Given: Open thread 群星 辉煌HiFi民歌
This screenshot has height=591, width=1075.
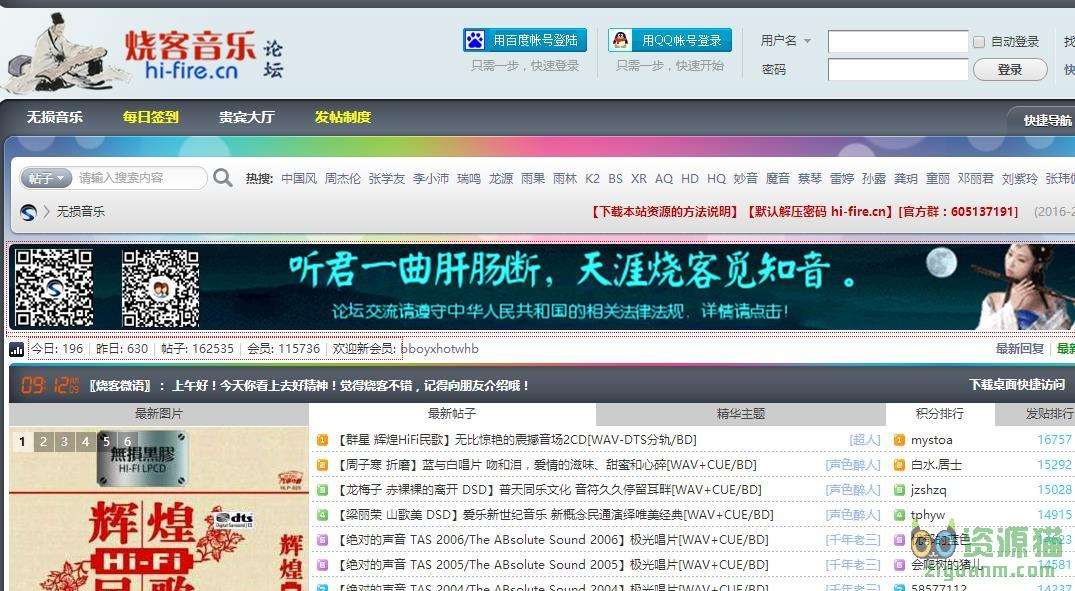Looking at the screenshot, I should (516, 440).
